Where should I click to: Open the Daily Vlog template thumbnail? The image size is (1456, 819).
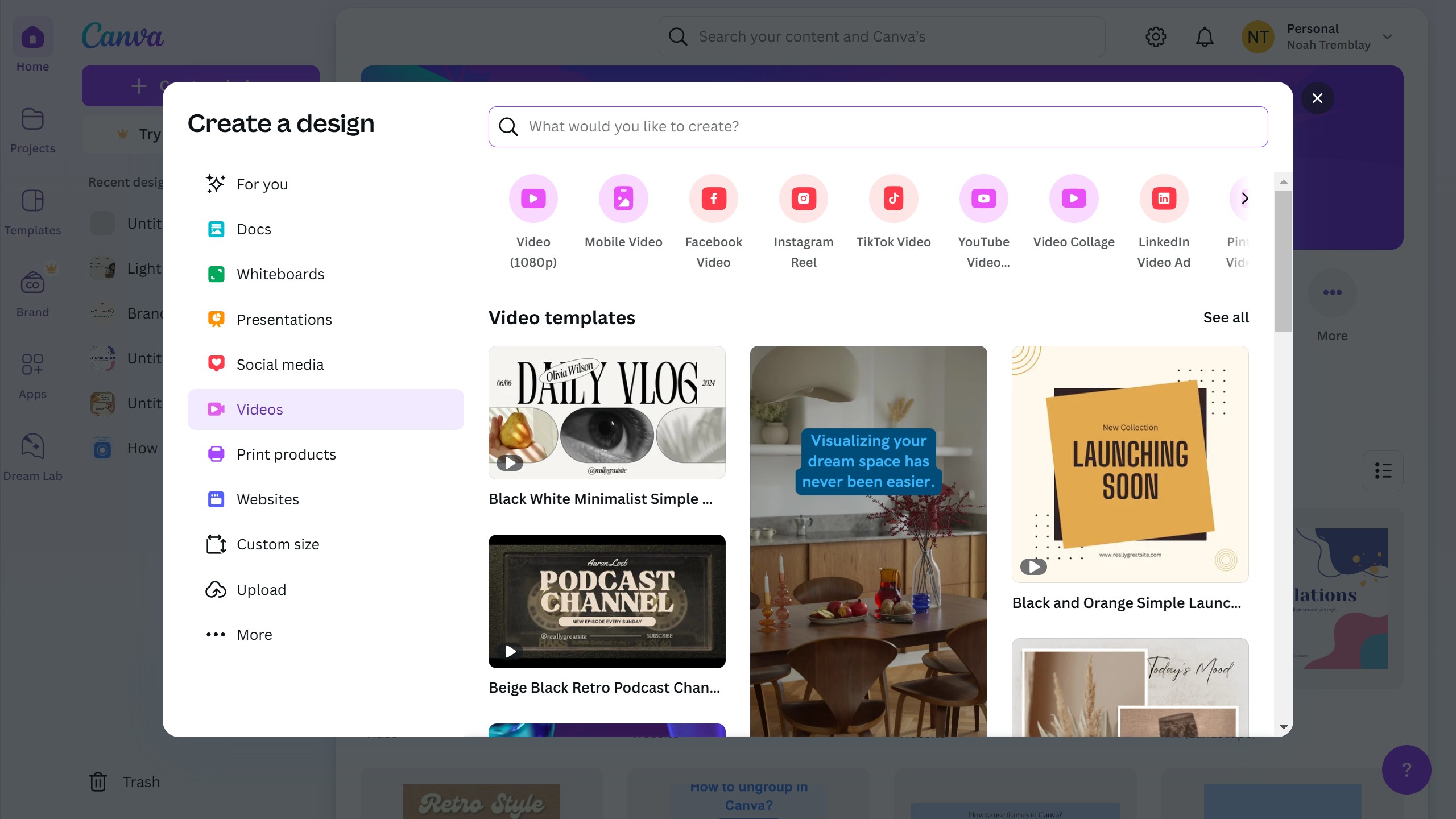[607, 412]
